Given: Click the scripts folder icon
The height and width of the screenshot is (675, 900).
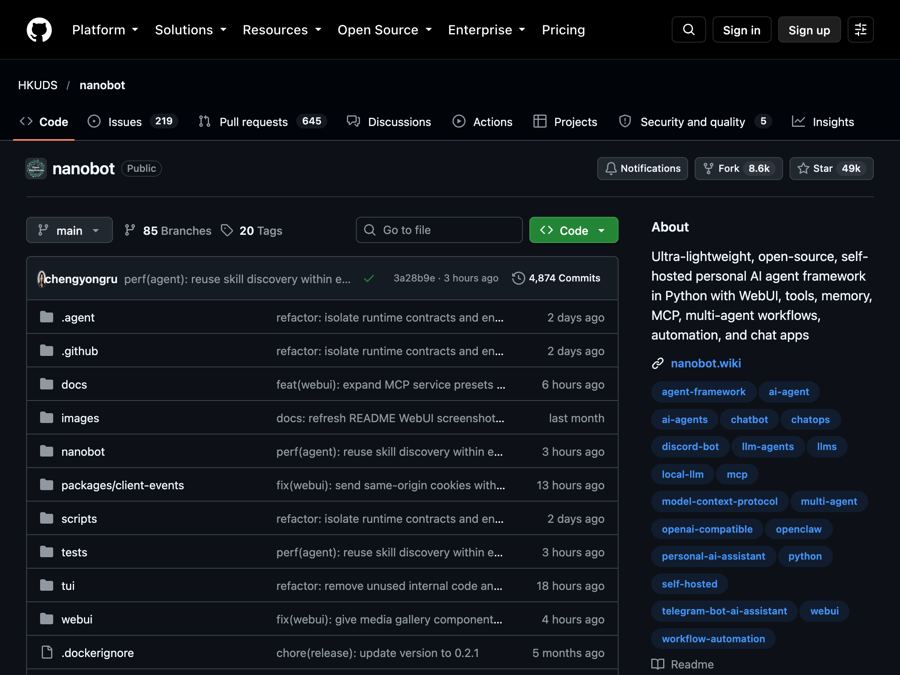Looking at the screenshot, I should tap(46, 519).
